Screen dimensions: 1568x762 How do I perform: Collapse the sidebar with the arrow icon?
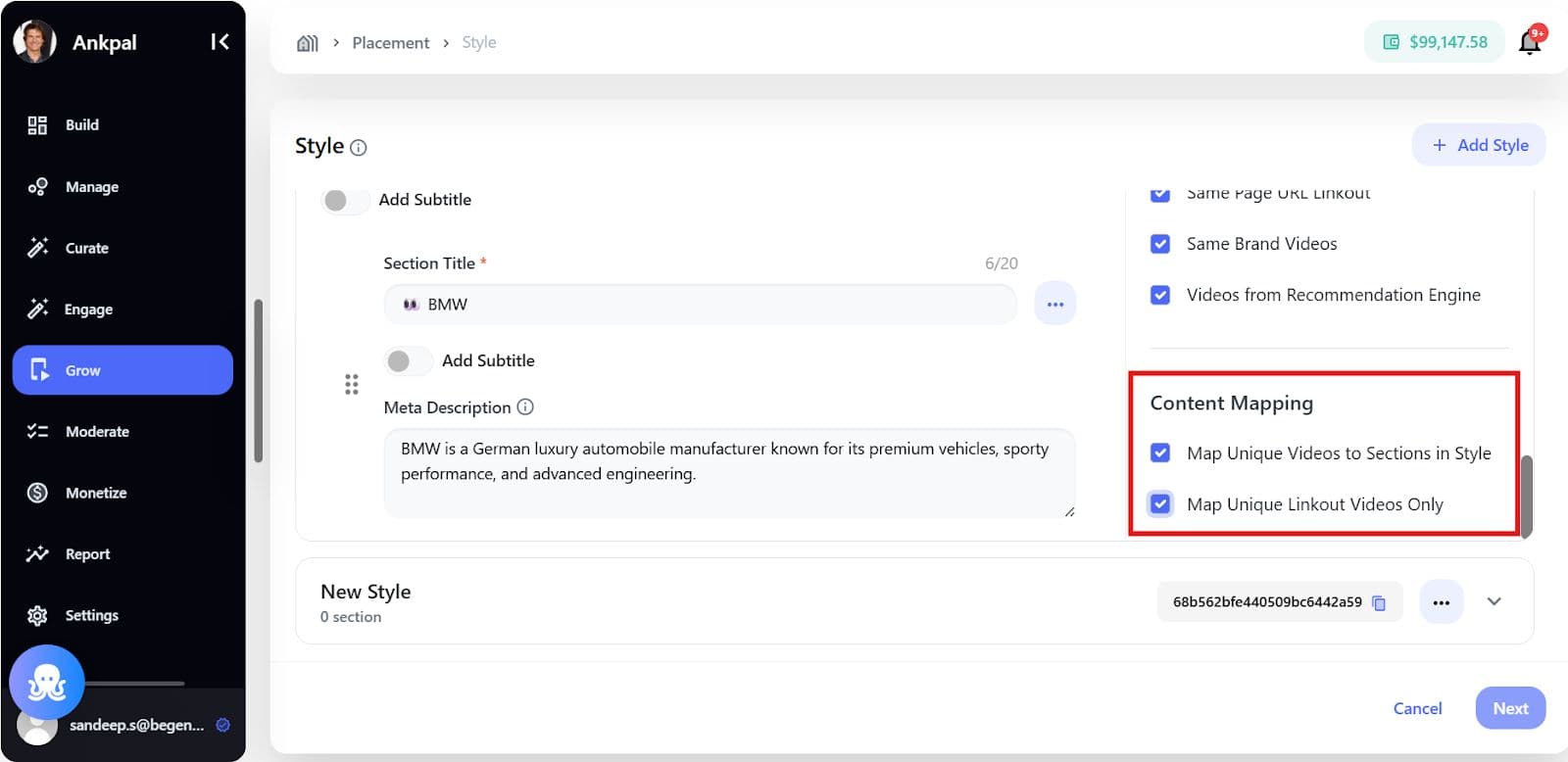pyautogui.click(x=220, y=41)
